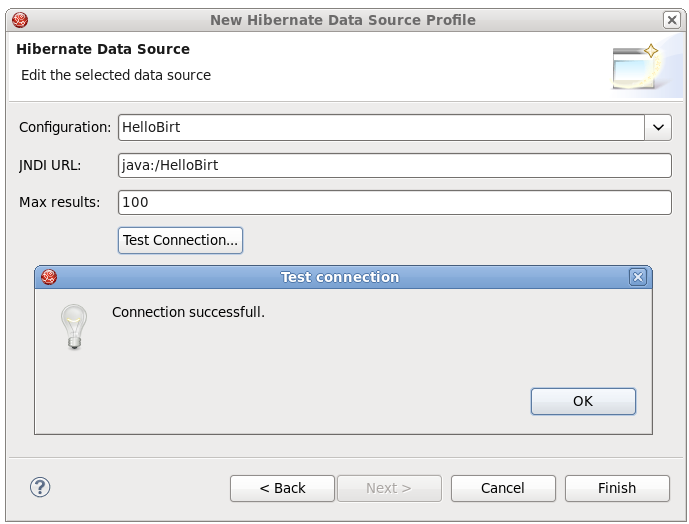Image resolution: width=689 pixels, height=524 pixels.
Task: Go to previous page with Back
Action: coord(282,488)
